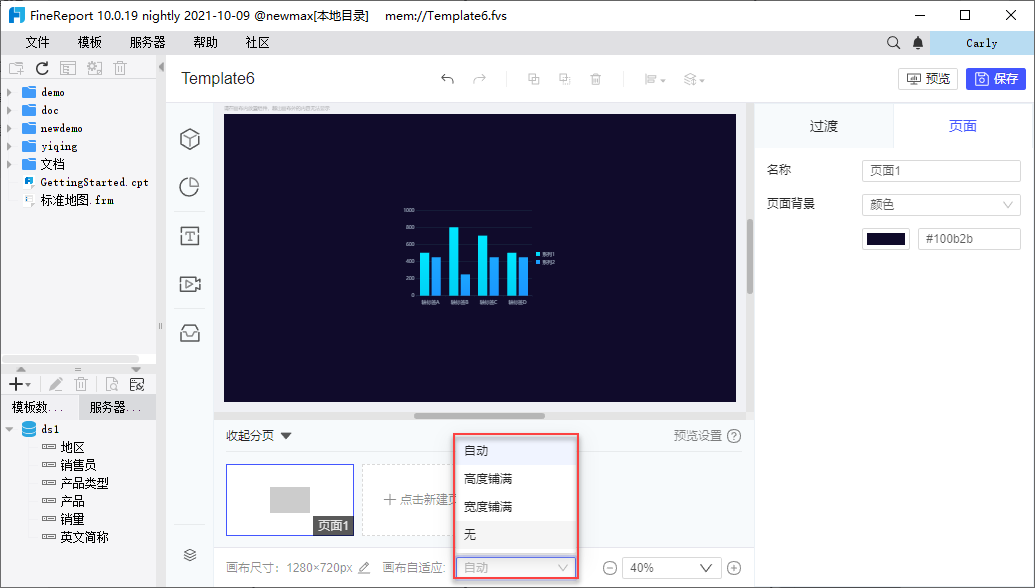Click the 保存 button
Viewport: 1035px width, 588px height.
tap(995, 79)
